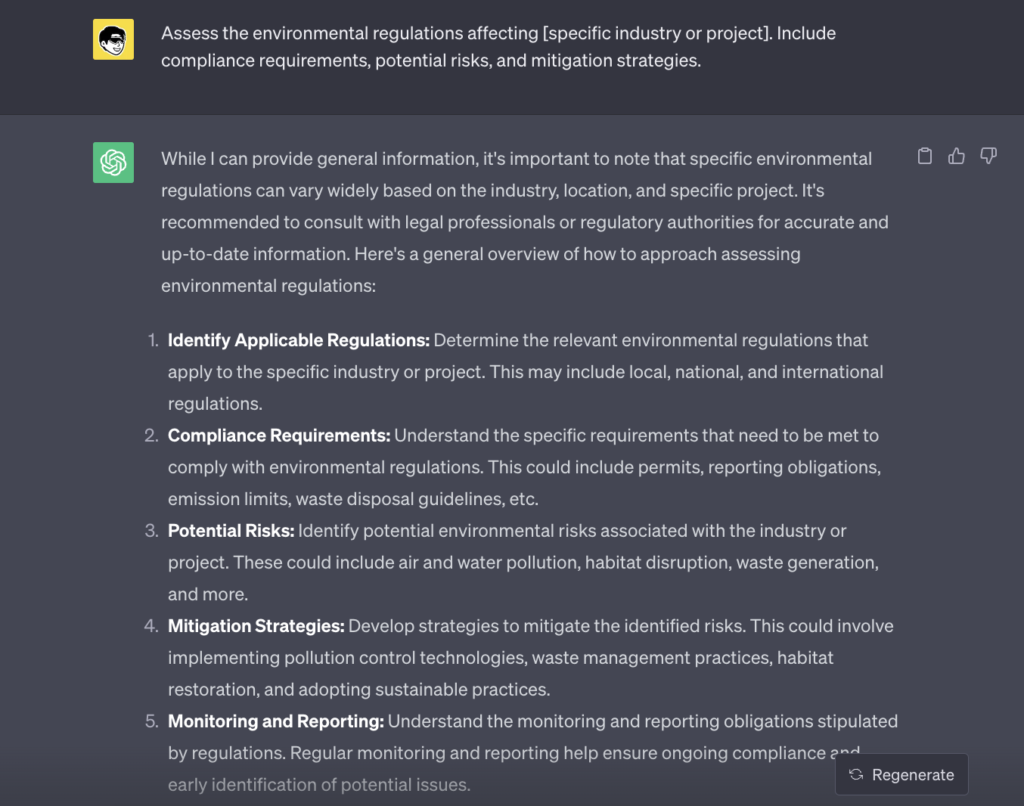Click the green ChatGPT logo avatar
This screenshot has height=806, width=1024.
(113, 162)
